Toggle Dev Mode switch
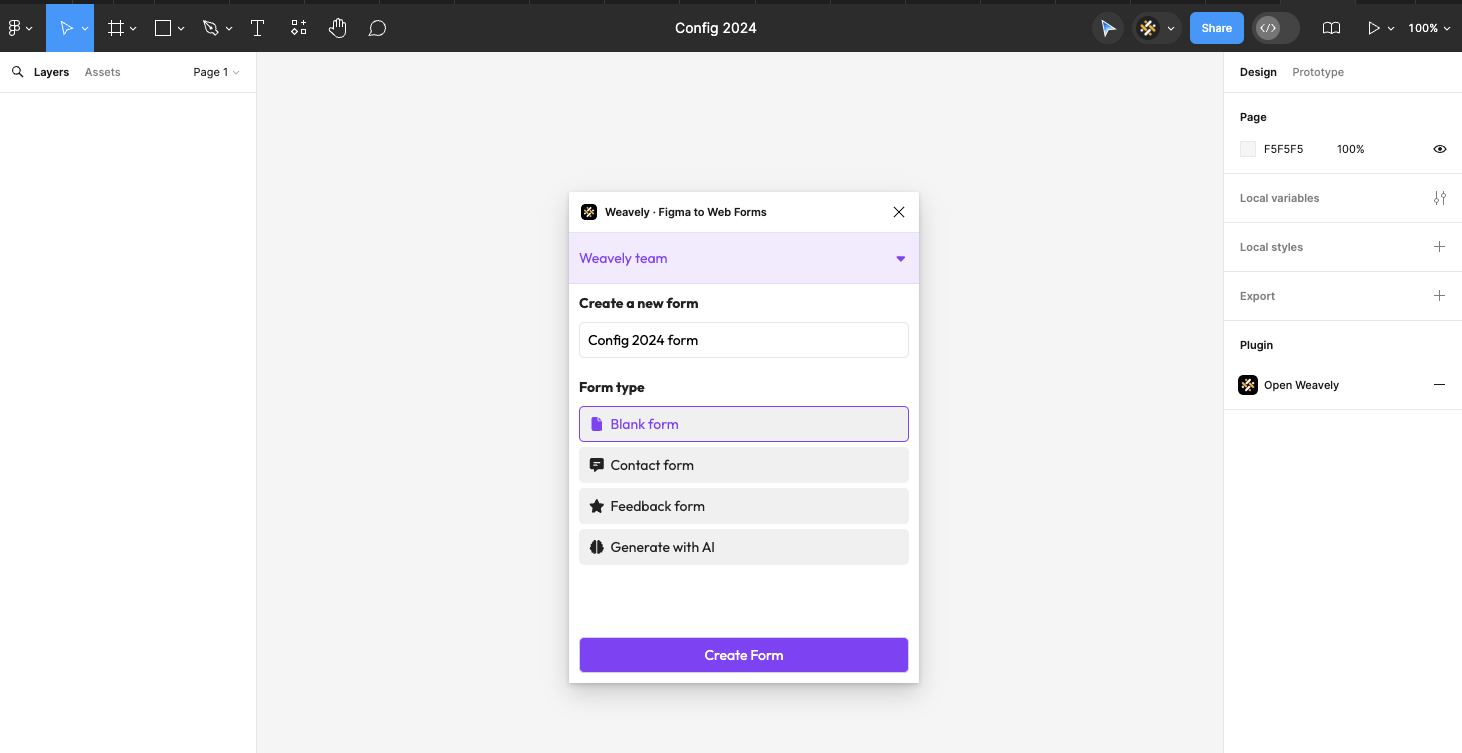Screen dimensions: 1462x753 1276,28
